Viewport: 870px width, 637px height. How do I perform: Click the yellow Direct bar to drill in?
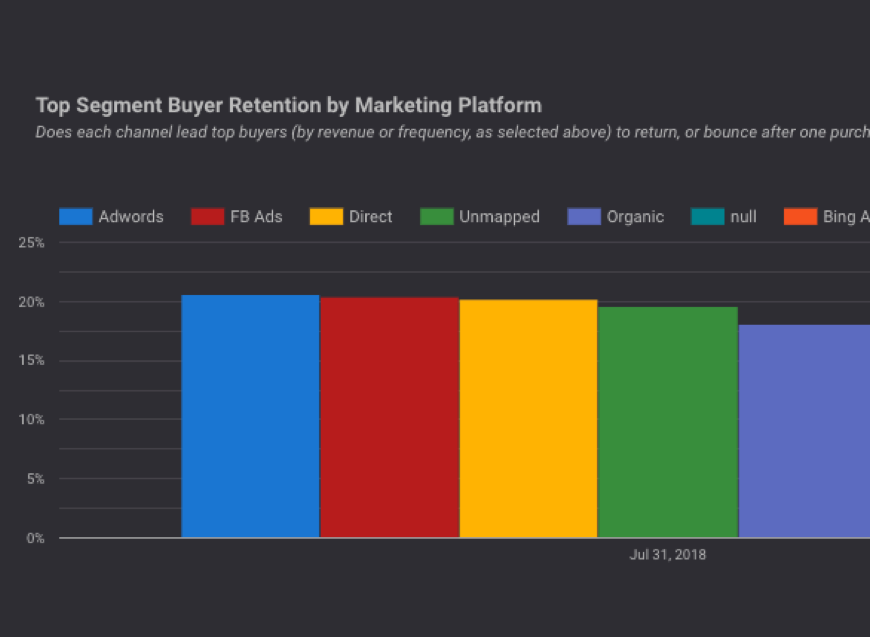point(528,415)
